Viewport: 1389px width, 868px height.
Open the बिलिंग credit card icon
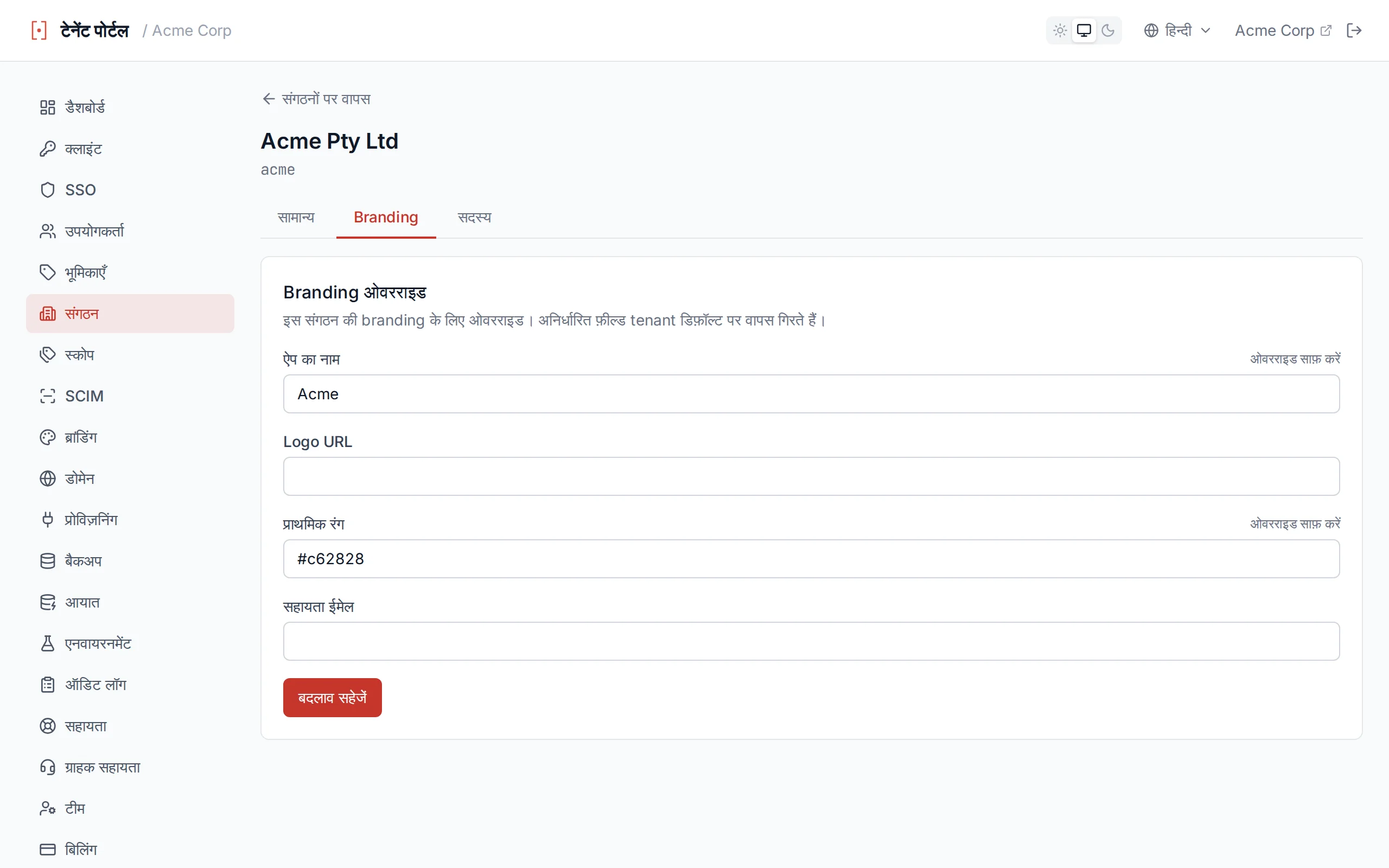[48, 850]
